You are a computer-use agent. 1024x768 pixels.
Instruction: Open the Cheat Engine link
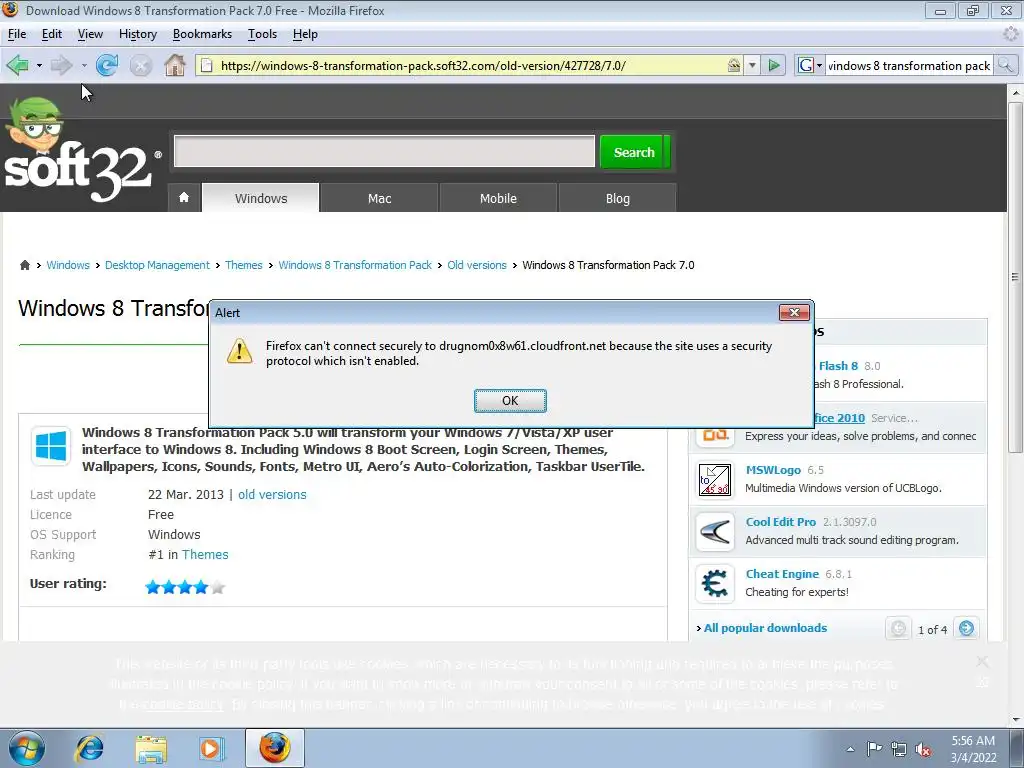(782, 573)
